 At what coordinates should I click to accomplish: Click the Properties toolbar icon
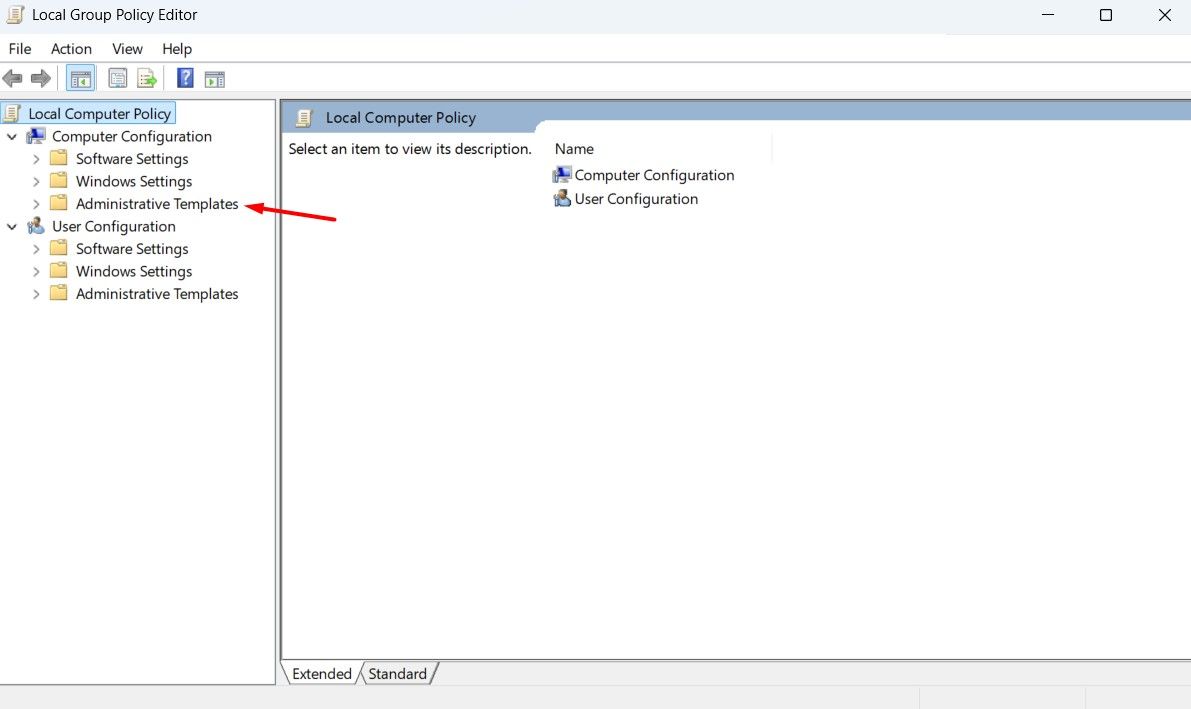[x=118, y=78]
